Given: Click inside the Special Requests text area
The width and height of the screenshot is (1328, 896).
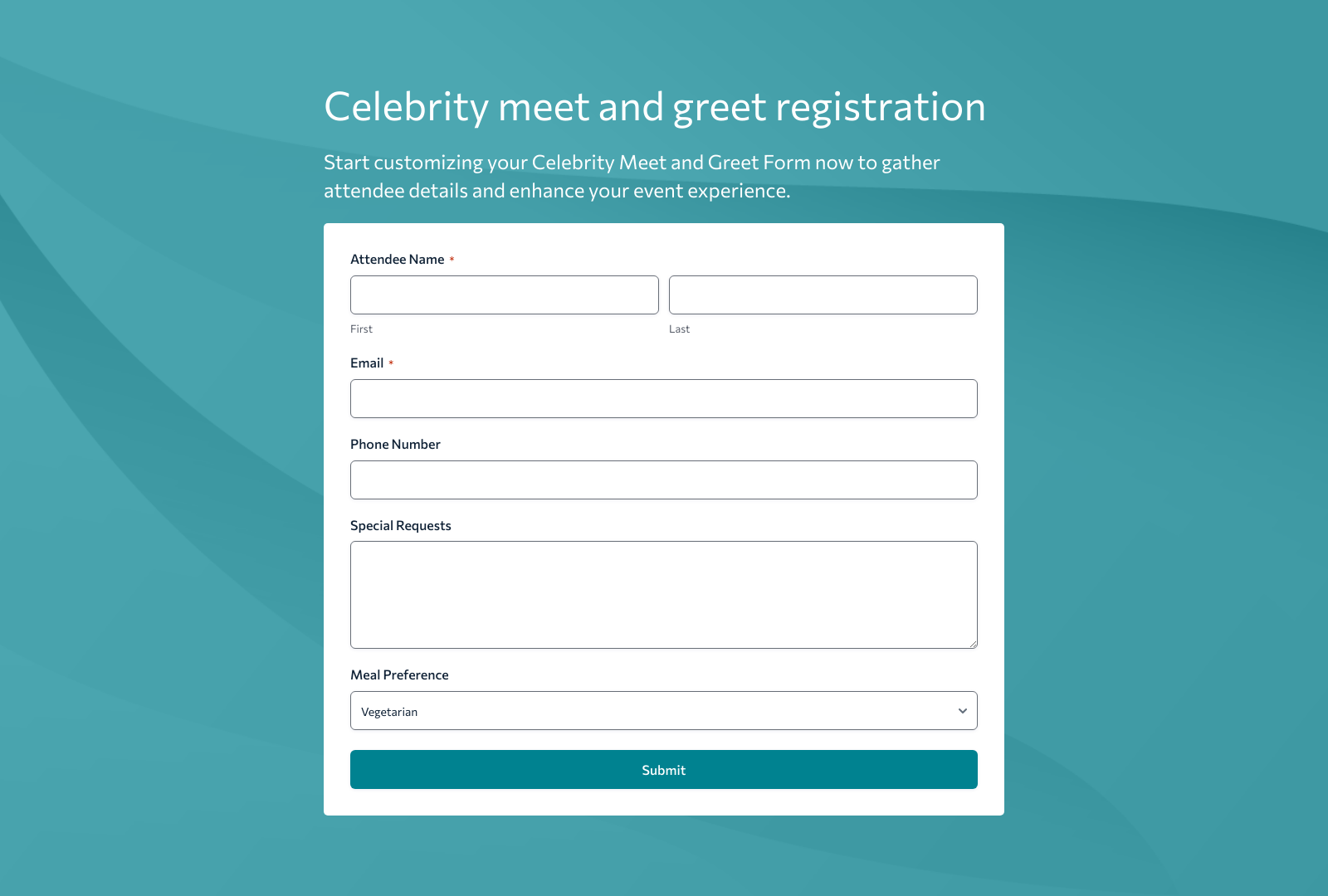Looking at the screenshot, I should coord(664,594).
